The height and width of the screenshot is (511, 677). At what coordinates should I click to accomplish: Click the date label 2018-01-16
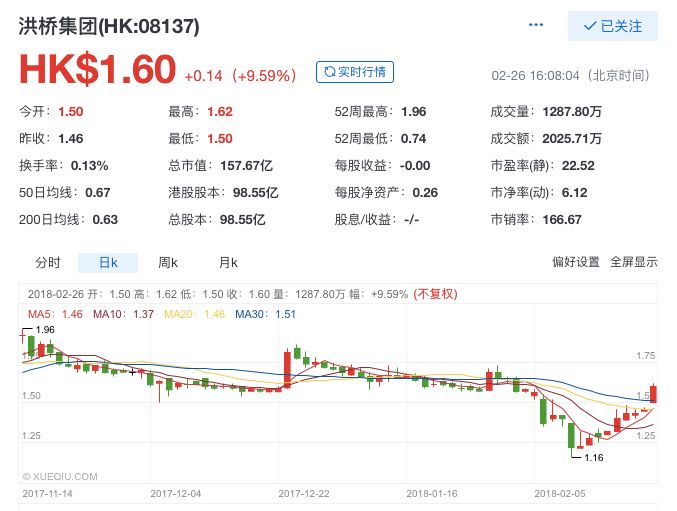pyautogui.click(x=432, y=493)
